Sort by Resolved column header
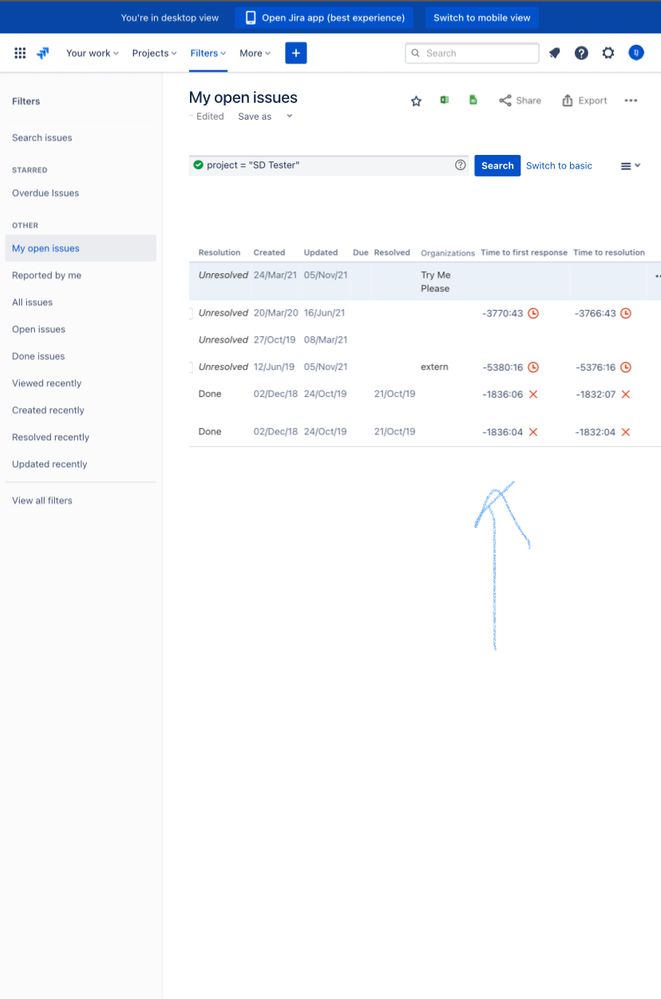Screen dimensions: 661x999 pos(392,252)
